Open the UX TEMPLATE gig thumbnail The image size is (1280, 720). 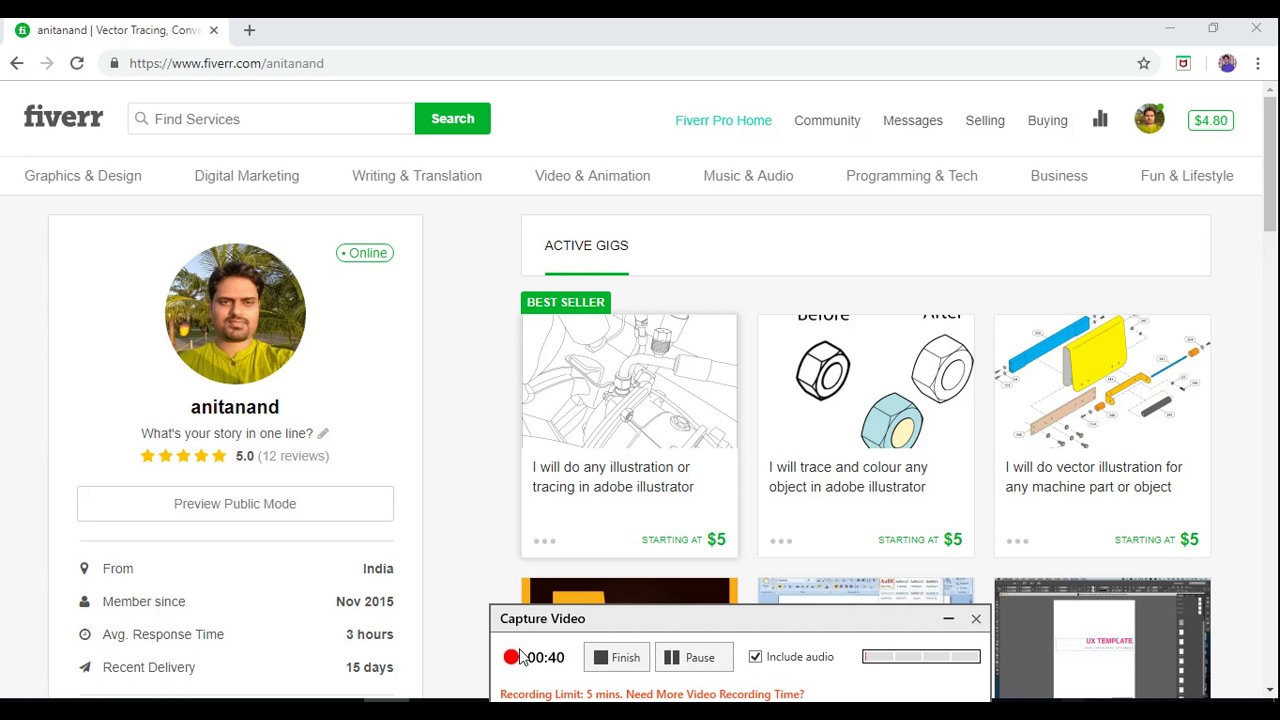[1102, 638]
